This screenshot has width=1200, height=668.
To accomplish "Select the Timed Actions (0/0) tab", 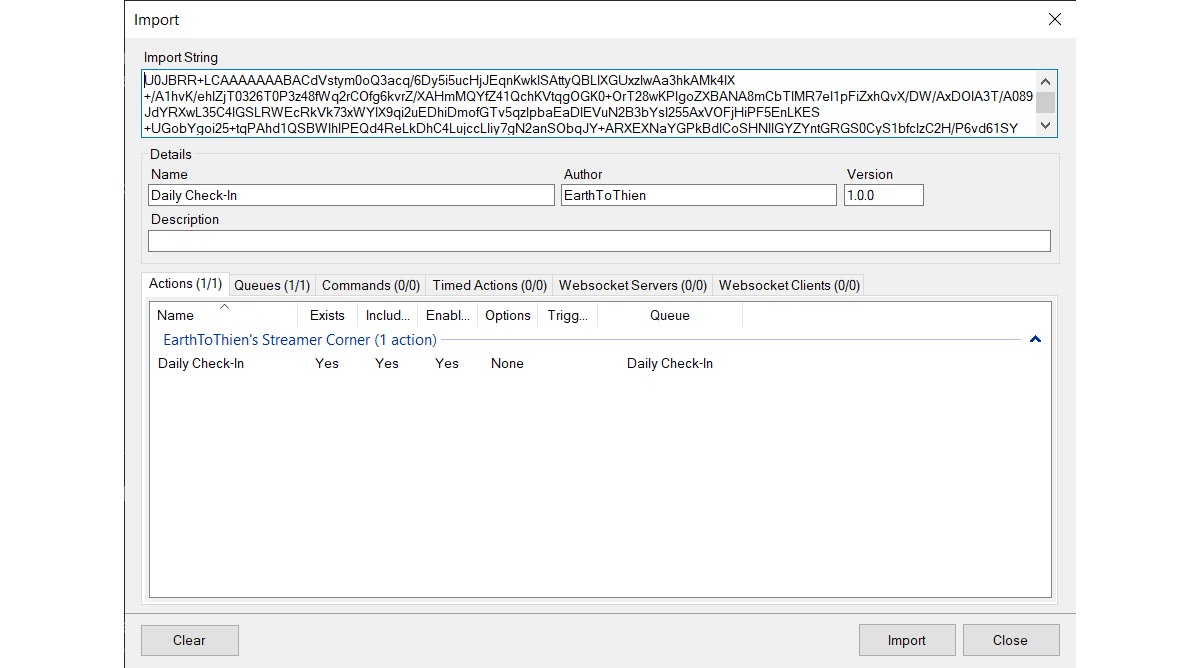I will click(489, 285).
